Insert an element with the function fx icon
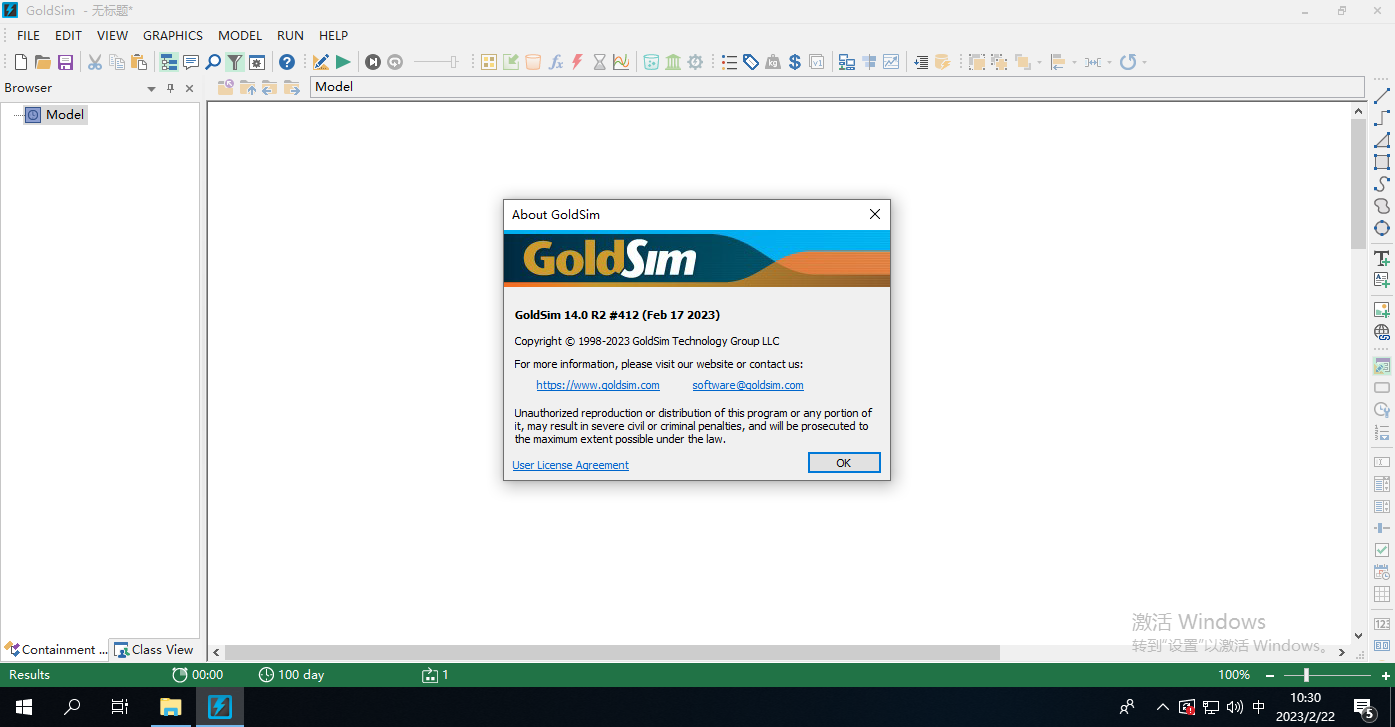The height and width of the screenshot is (727, 1395). click(556, 62)
